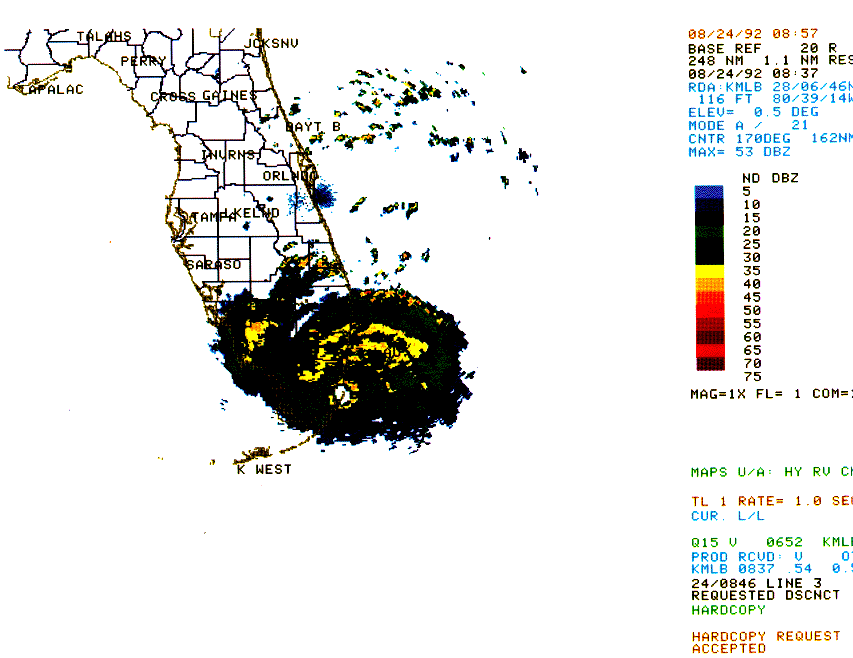The image size is (853, 658).
Task: Select the ORLNDO city label
Action: (x=290, y=176)
